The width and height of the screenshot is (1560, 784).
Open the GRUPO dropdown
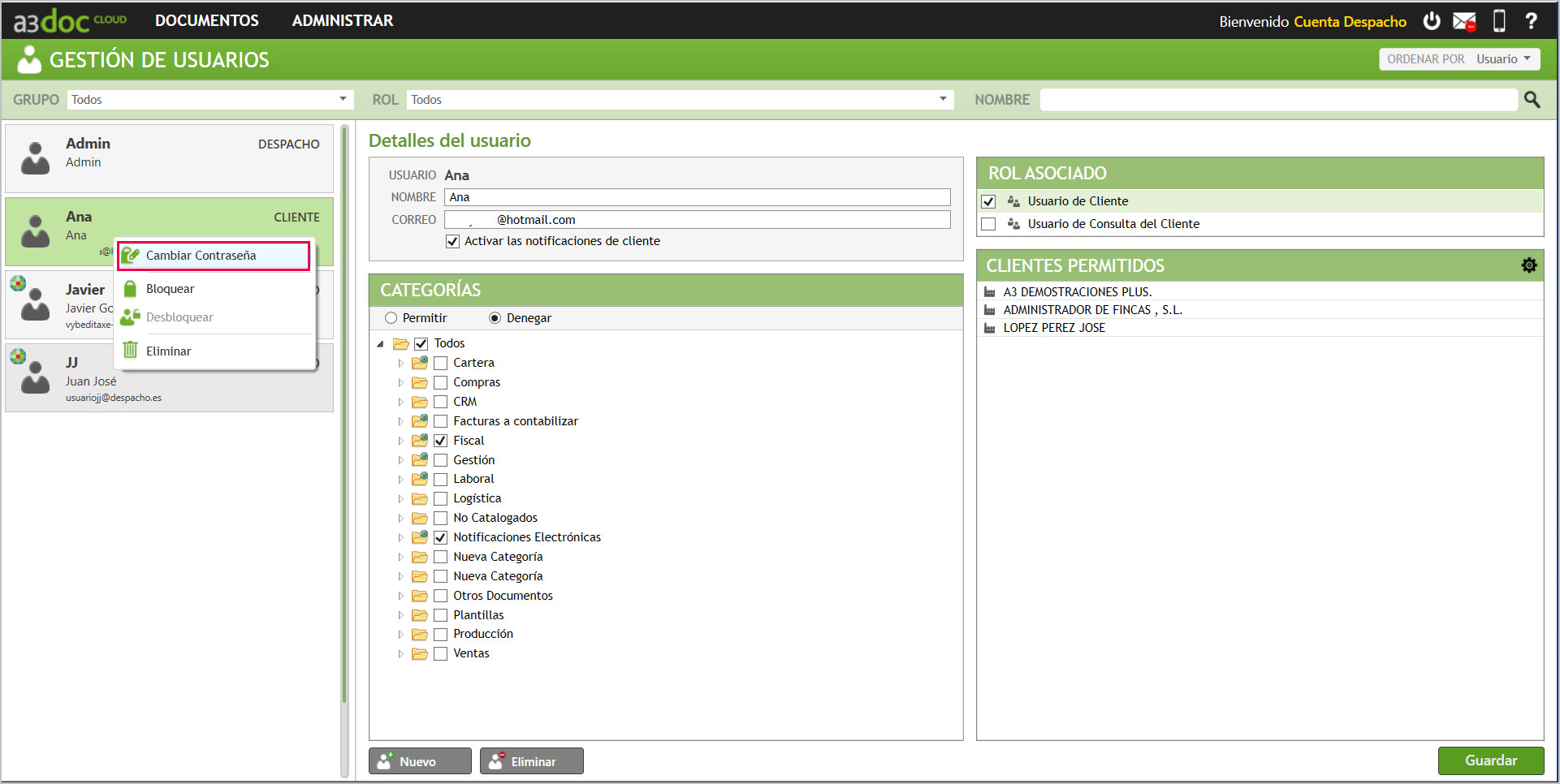(x=210, y=99)
